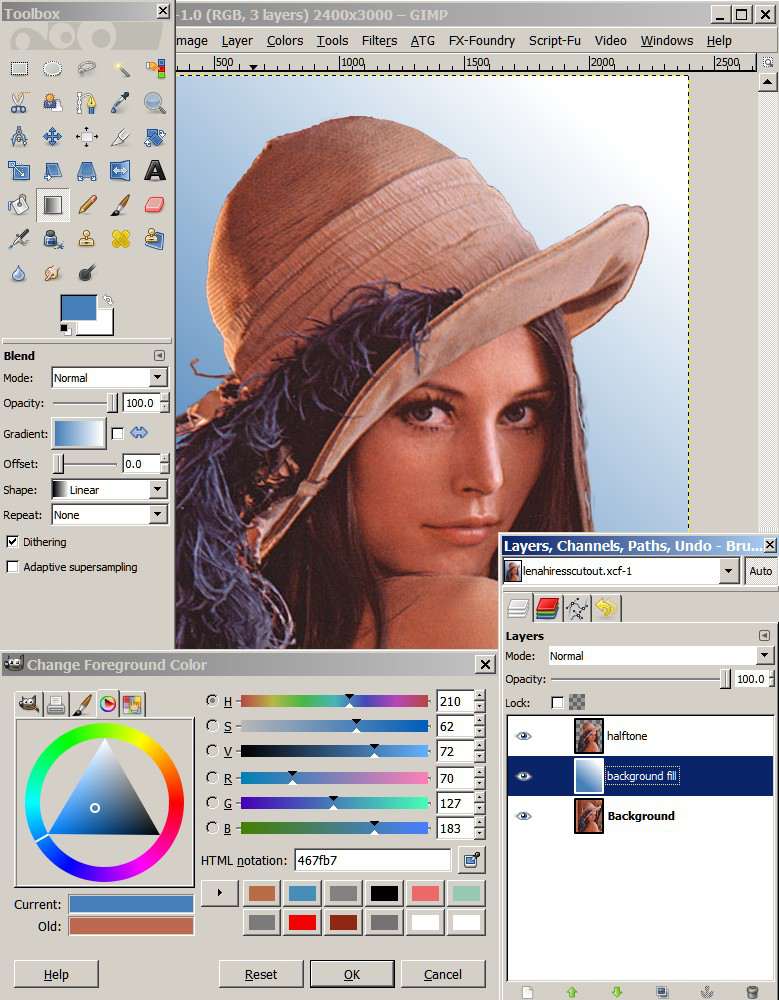Click the HTML notation color picker button

[471, 860]
